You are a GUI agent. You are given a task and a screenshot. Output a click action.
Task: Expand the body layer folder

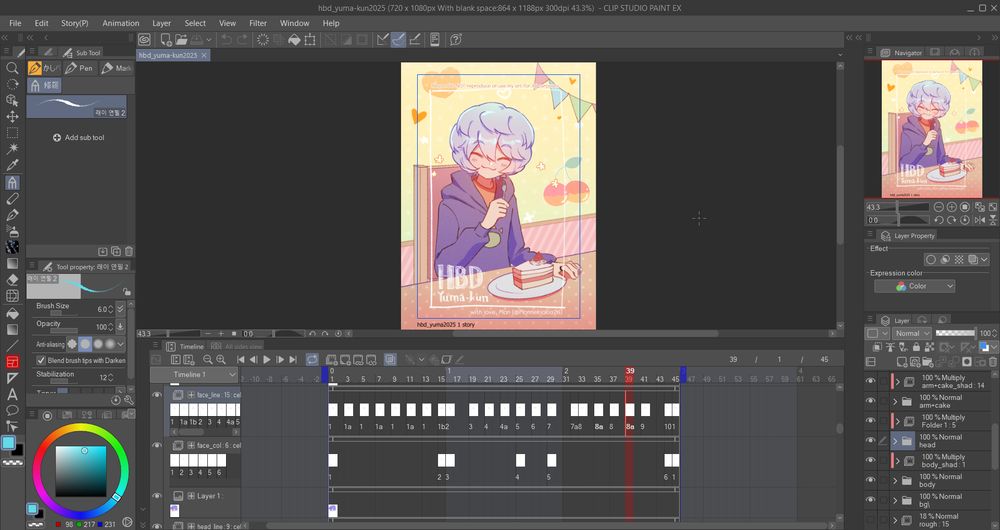[895, 480]
